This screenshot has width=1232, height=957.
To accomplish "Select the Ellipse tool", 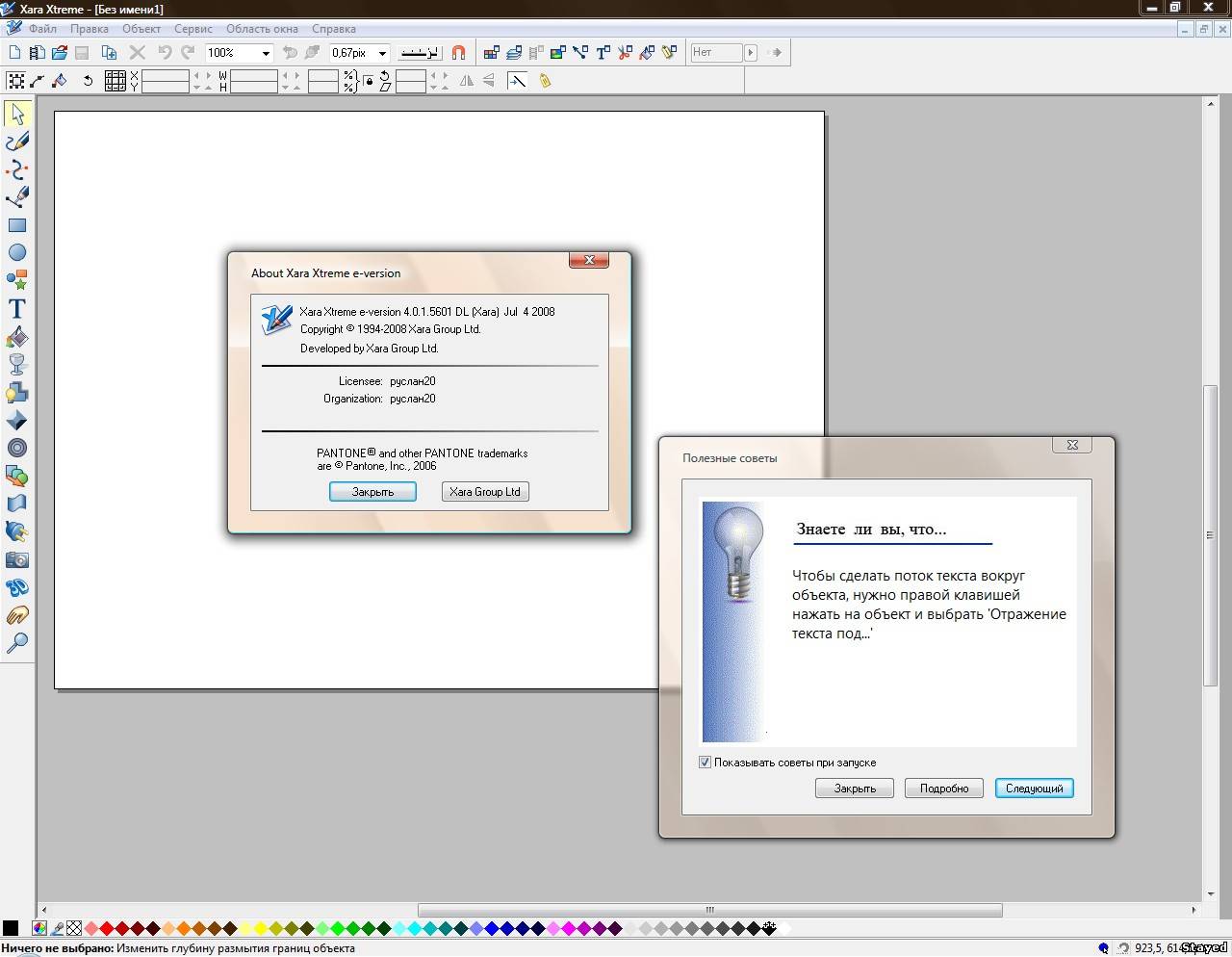I will coord(17,252).
